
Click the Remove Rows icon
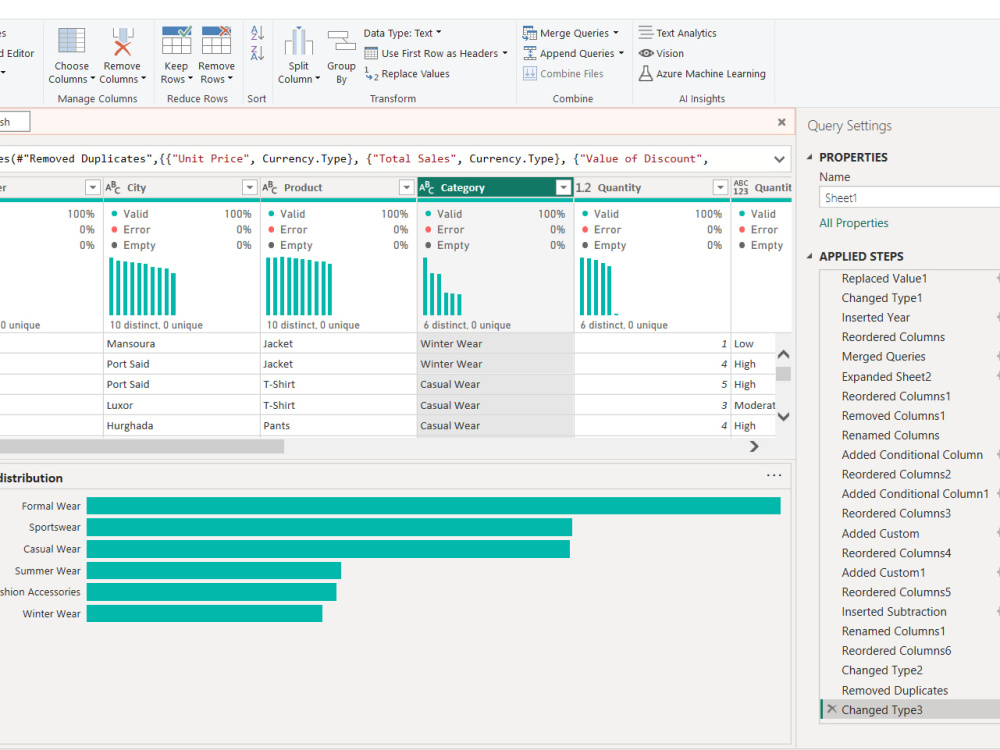tap(216, 40)
